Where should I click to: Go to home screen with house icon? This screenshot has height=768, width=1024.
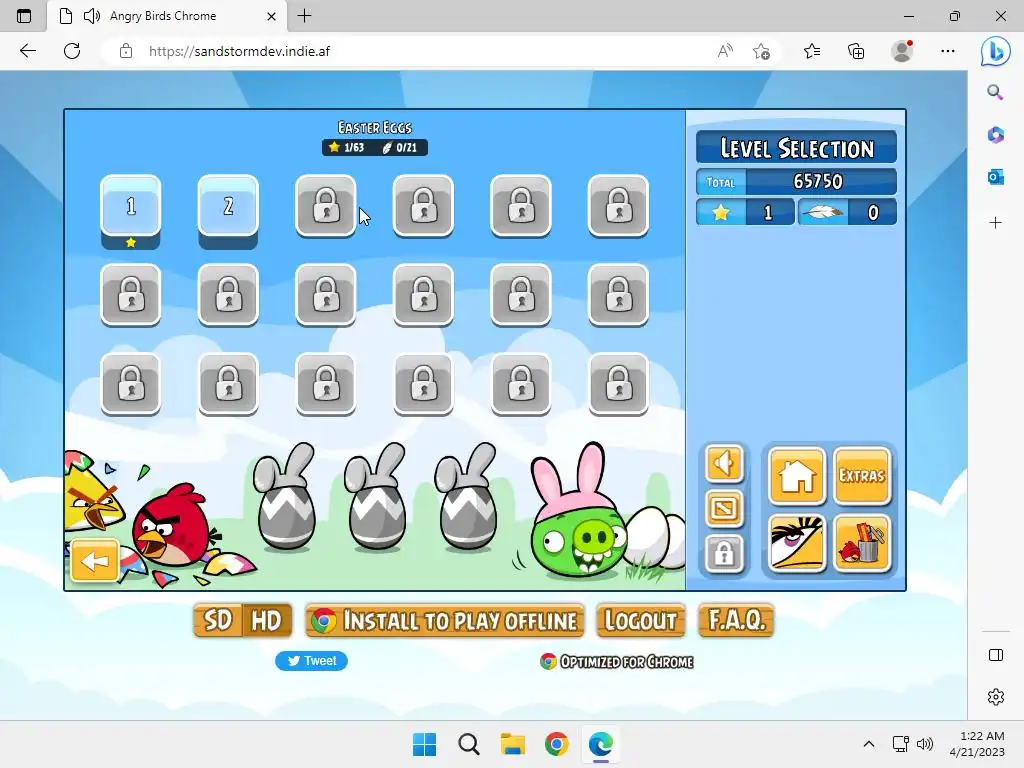coord(797,475)
